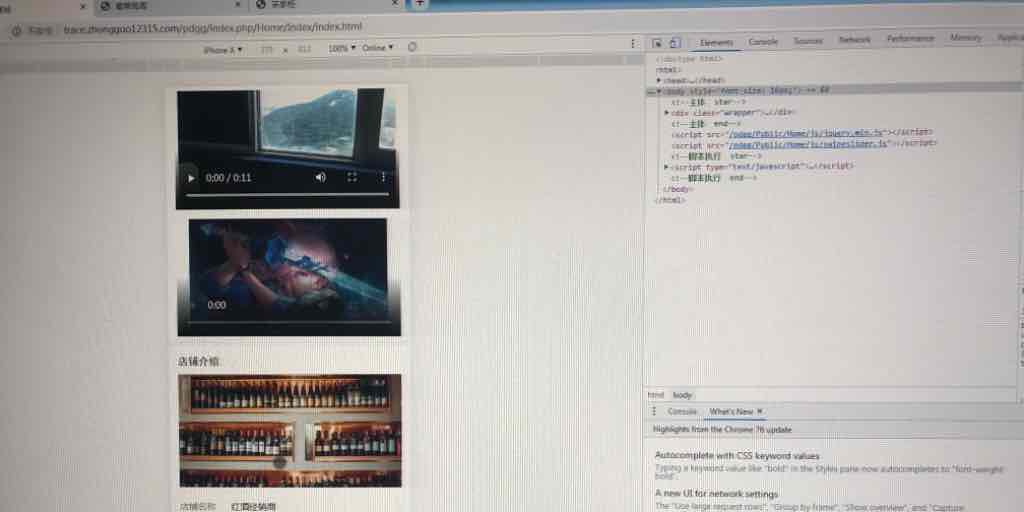Switch to the Network tab in DevTools
Viewport: 1024px width, 512px height.
click(x=854, y=40)
